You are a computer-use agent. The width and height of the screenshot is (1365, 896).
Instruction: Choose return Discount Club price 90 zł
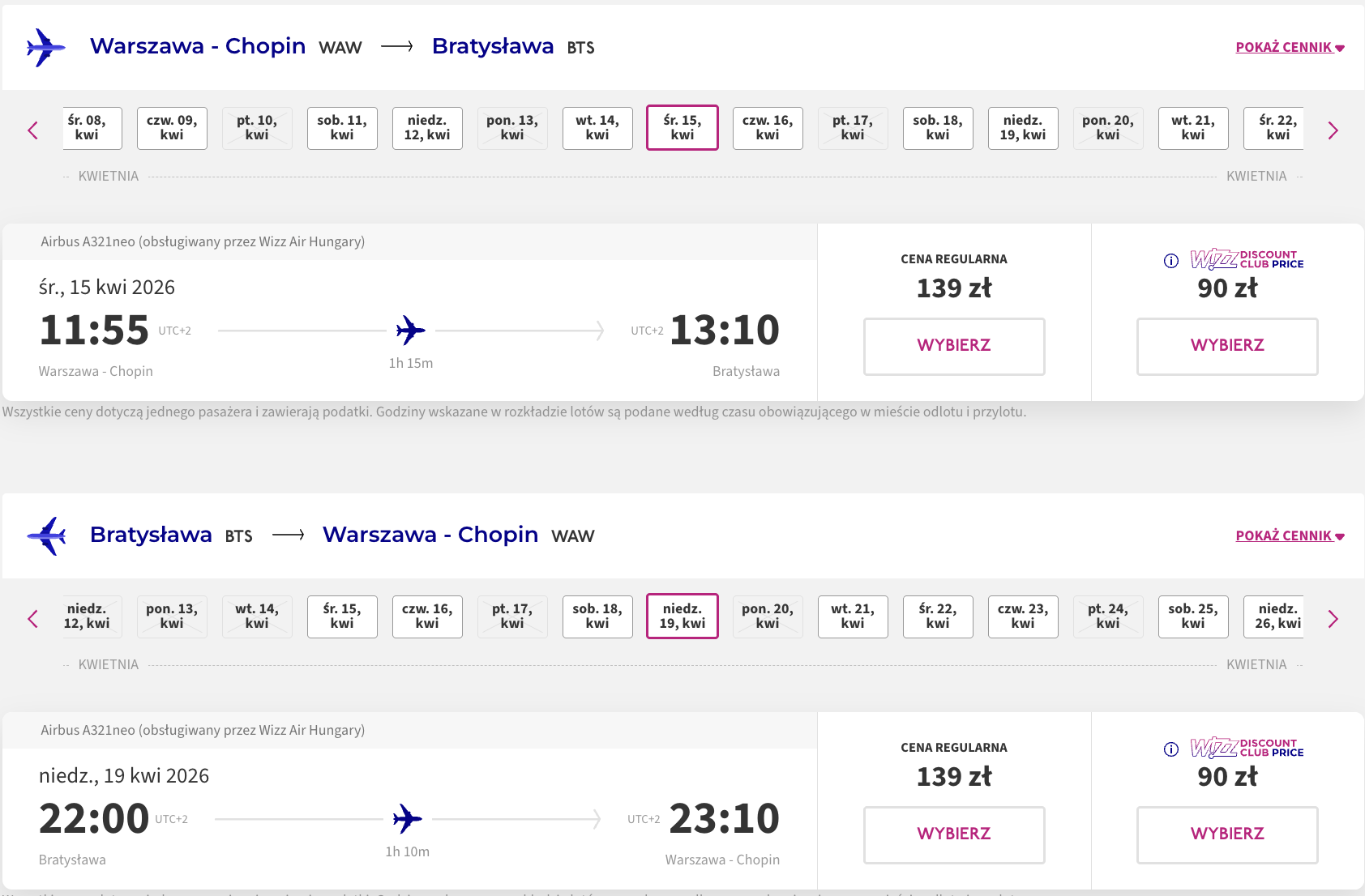(x=1227, y=834)
